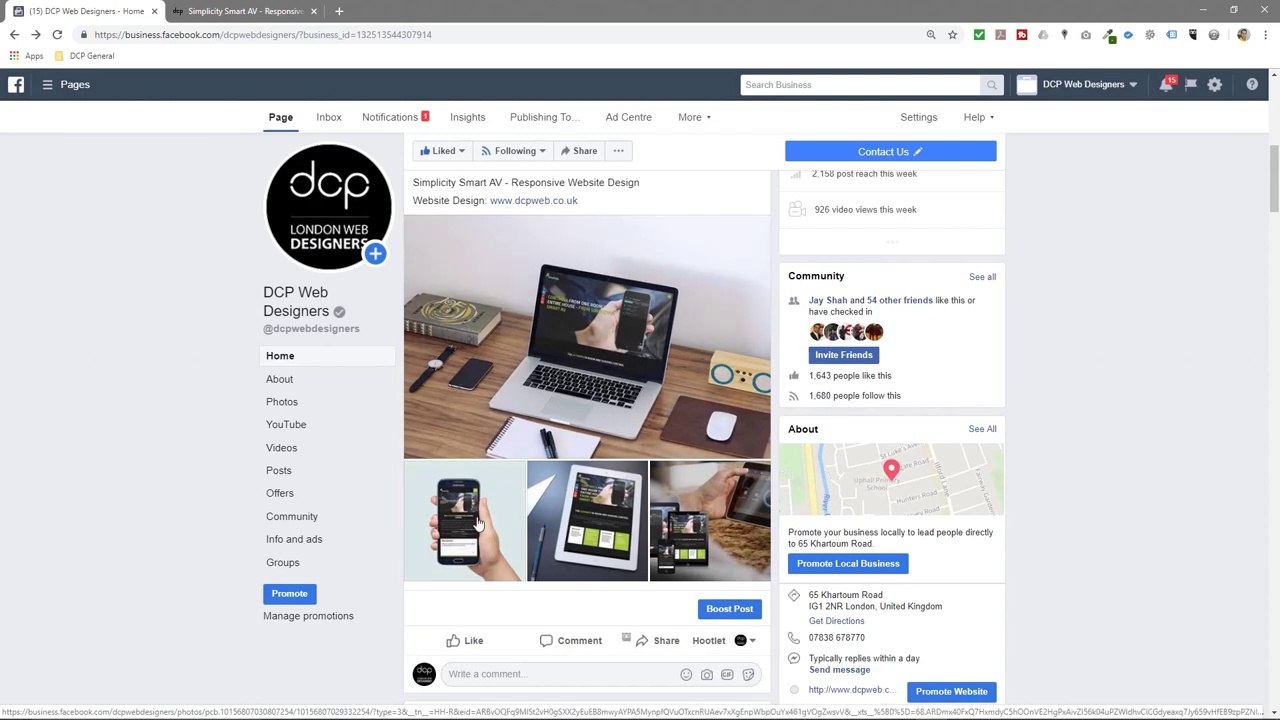Viewport: 1280px width, 720px height.
Task: Switch to the Inbox tab
Action: (x=329, y=118)
